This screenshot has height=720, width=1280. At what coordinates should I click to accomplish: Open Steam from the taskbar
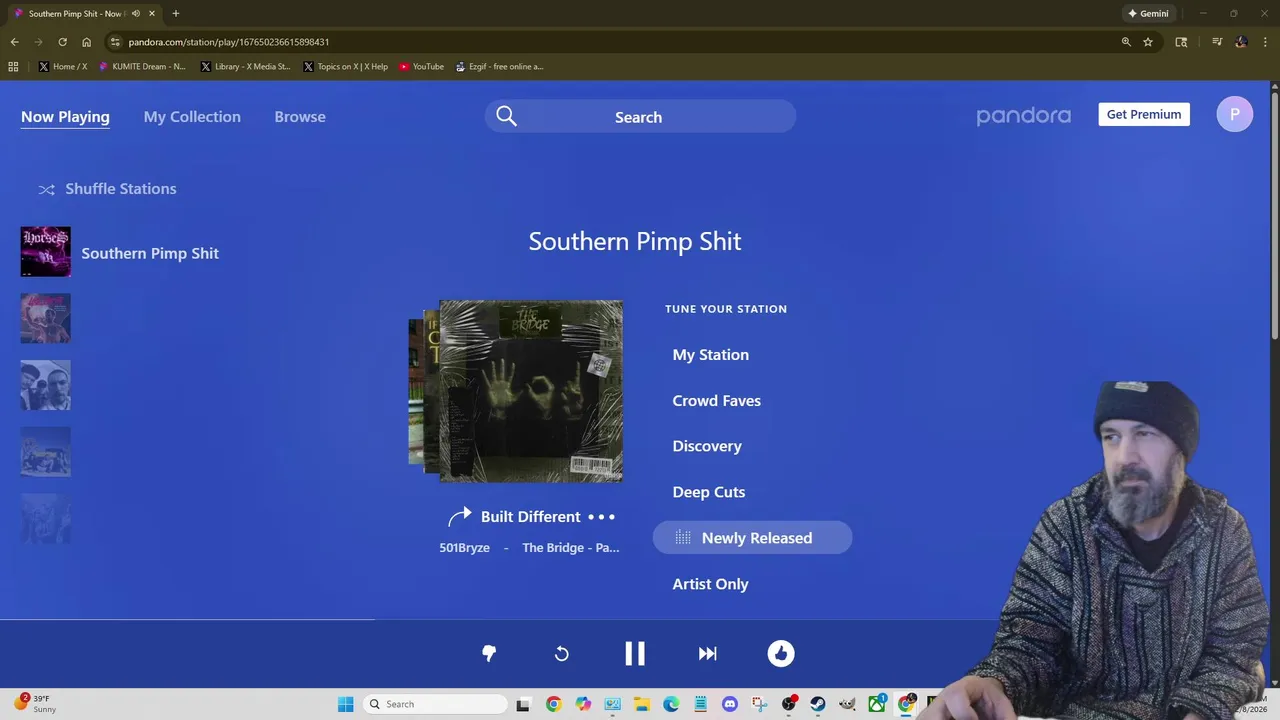pyautogui.click(x=818, y=704)
